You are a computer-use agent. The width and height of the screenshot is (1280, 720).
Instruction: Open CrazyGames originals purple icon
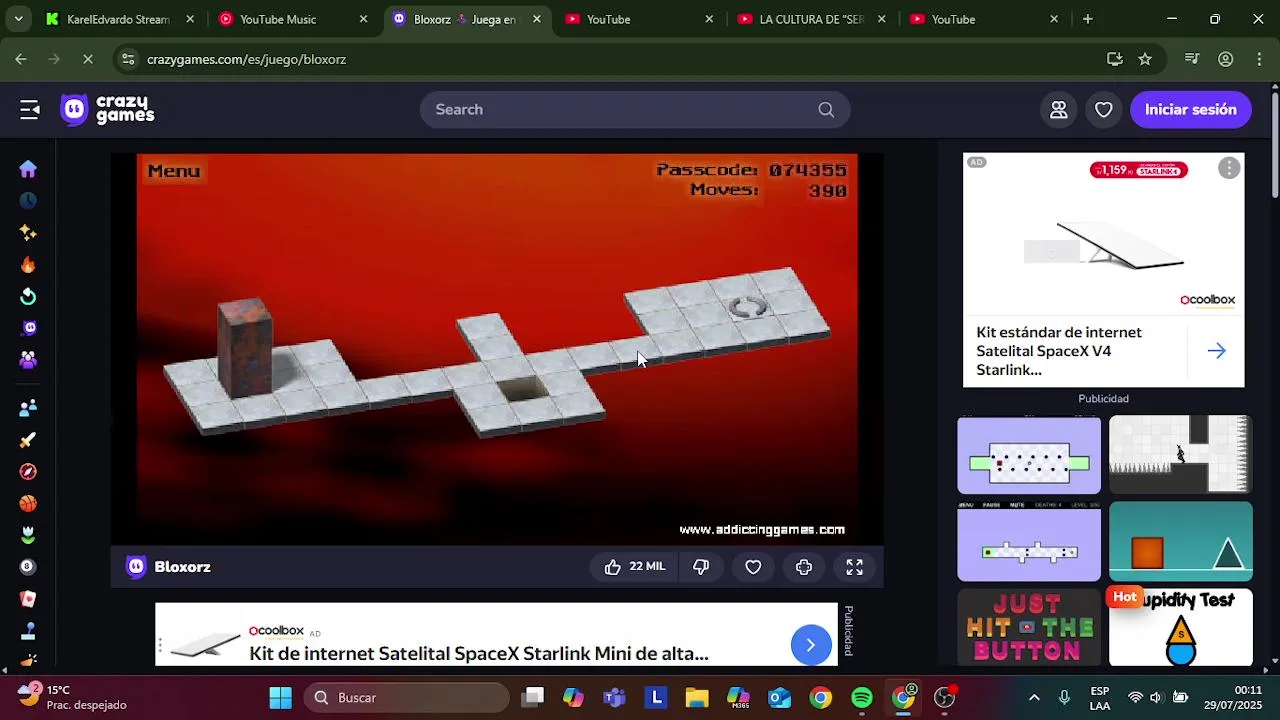28,328
